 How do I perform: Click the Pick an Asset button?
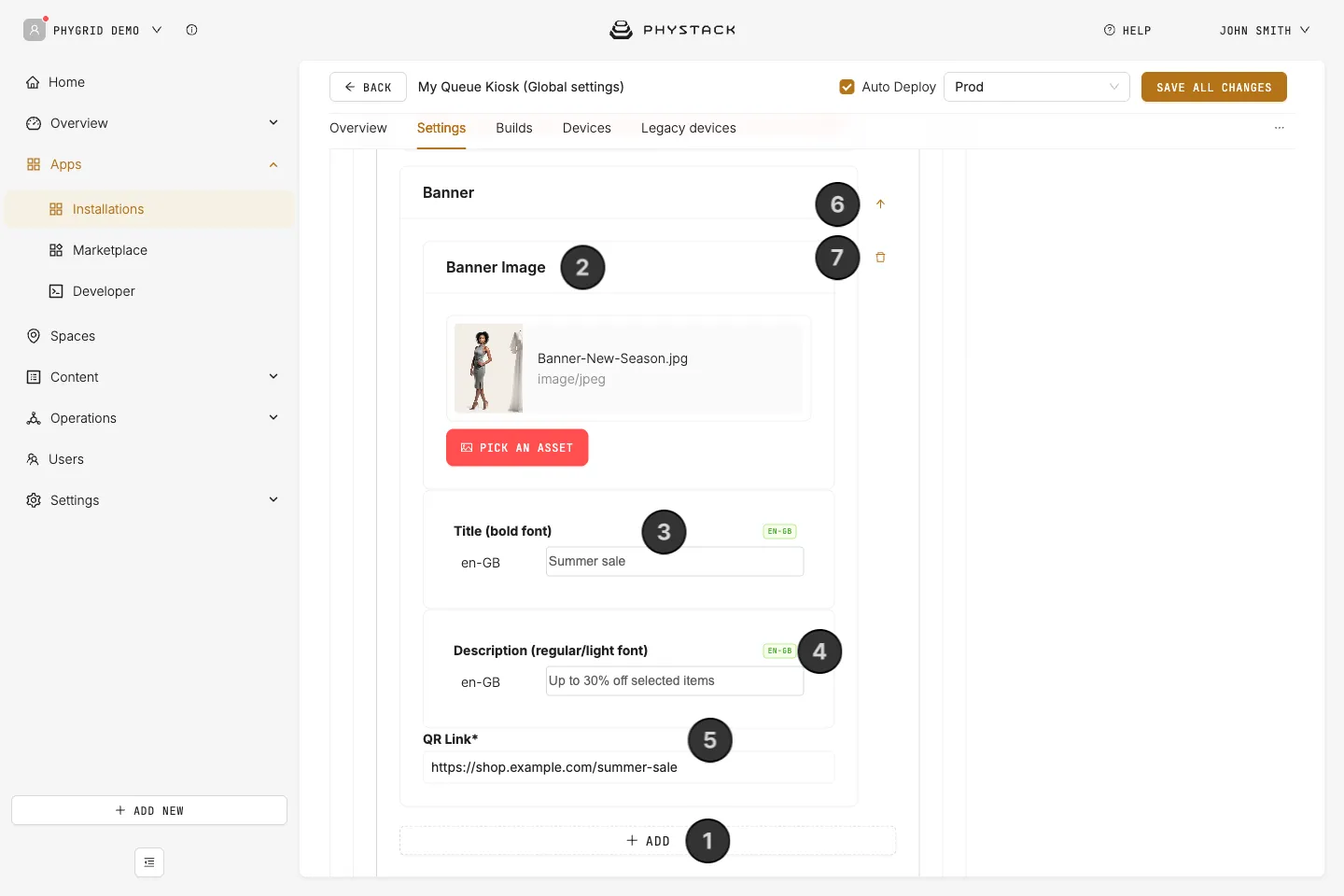coord(517,448)
